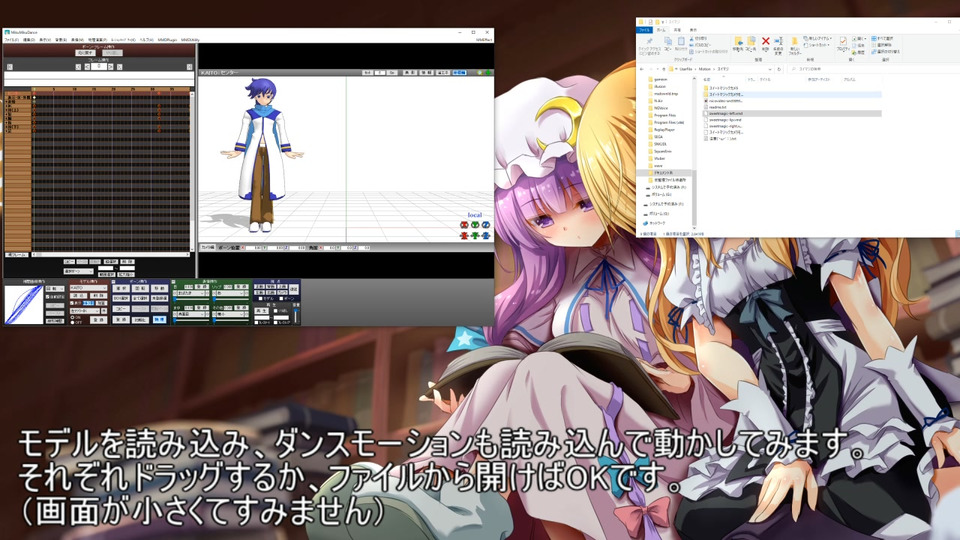Image resolution: width=960 pixels, height=540 pixels.
Task: Select the green Y-axis move icon in viewport
Action: (475, 236)
